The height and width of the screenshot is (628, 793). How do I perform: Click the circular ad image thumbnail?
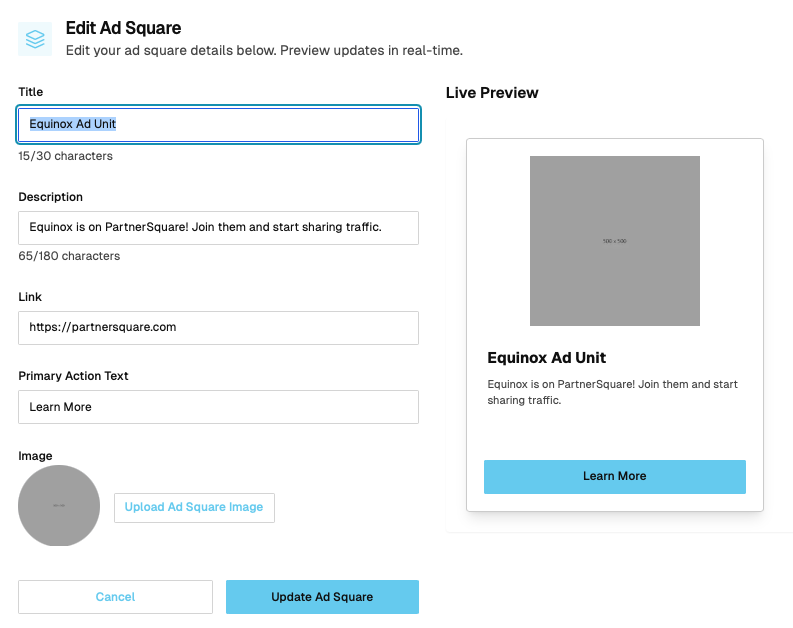coord(59,506)
